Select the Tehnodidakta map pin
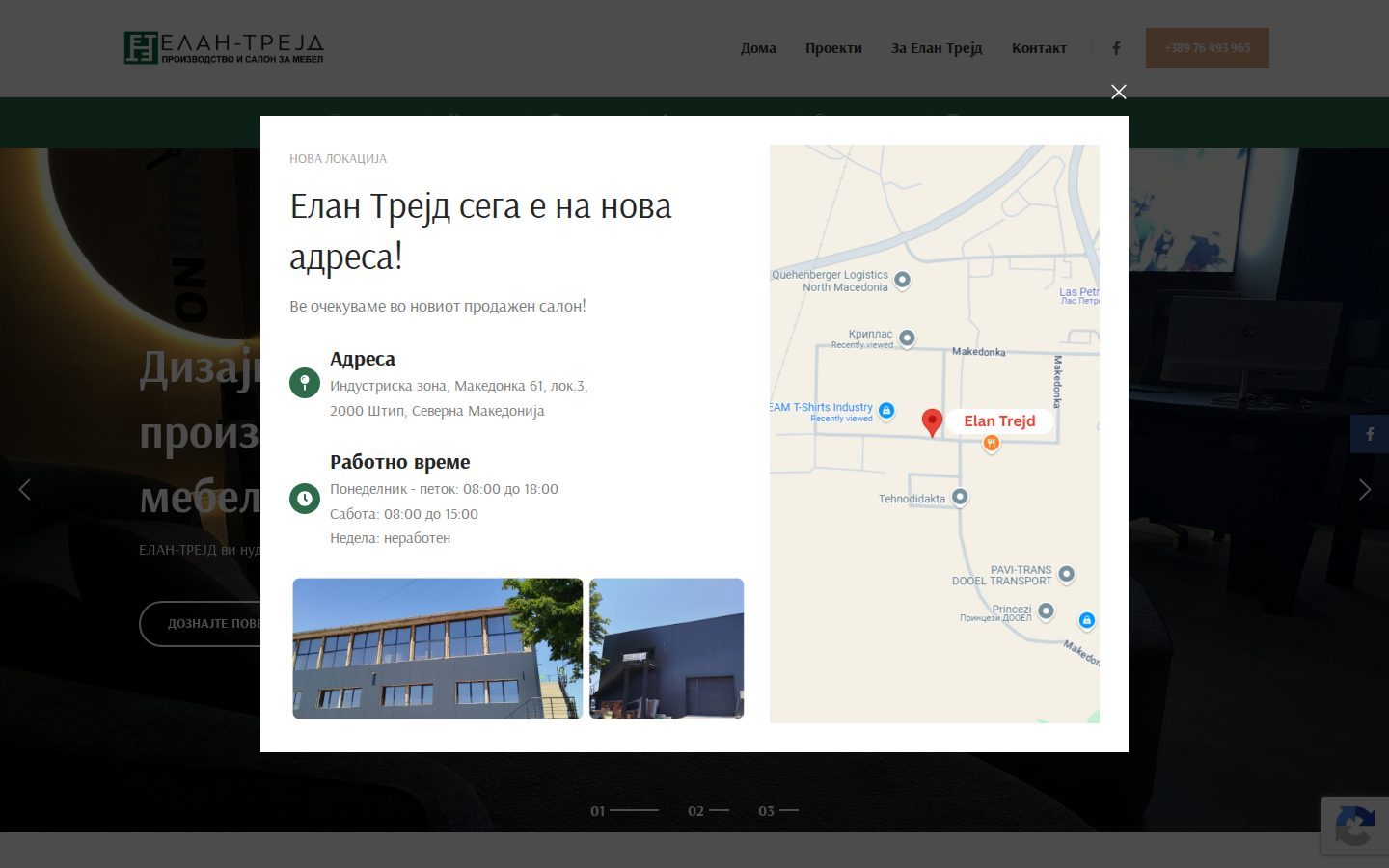 [960, 497]
